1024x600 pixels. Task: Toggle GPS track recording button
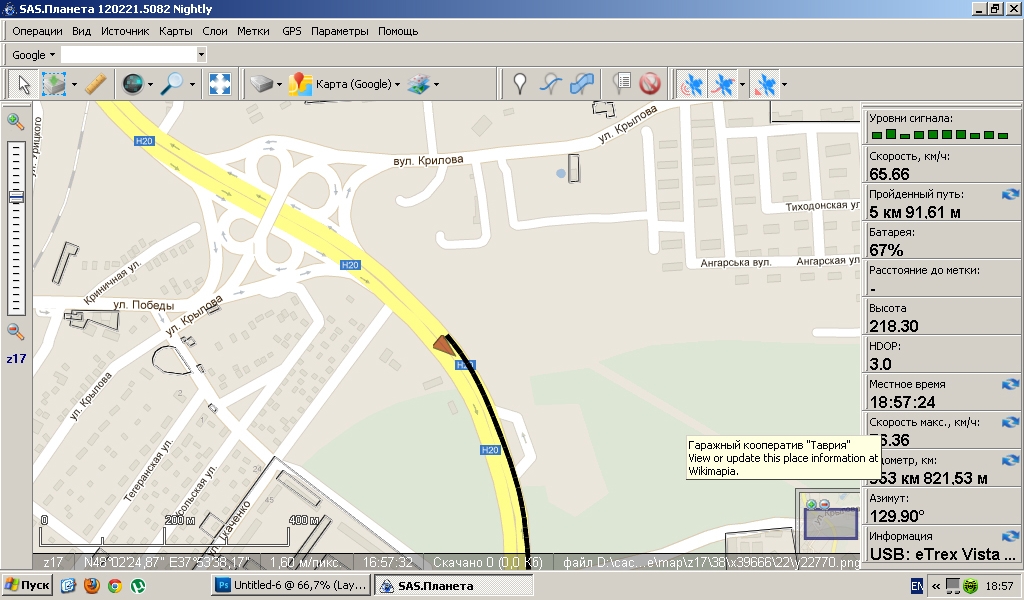tap(721, 84)
